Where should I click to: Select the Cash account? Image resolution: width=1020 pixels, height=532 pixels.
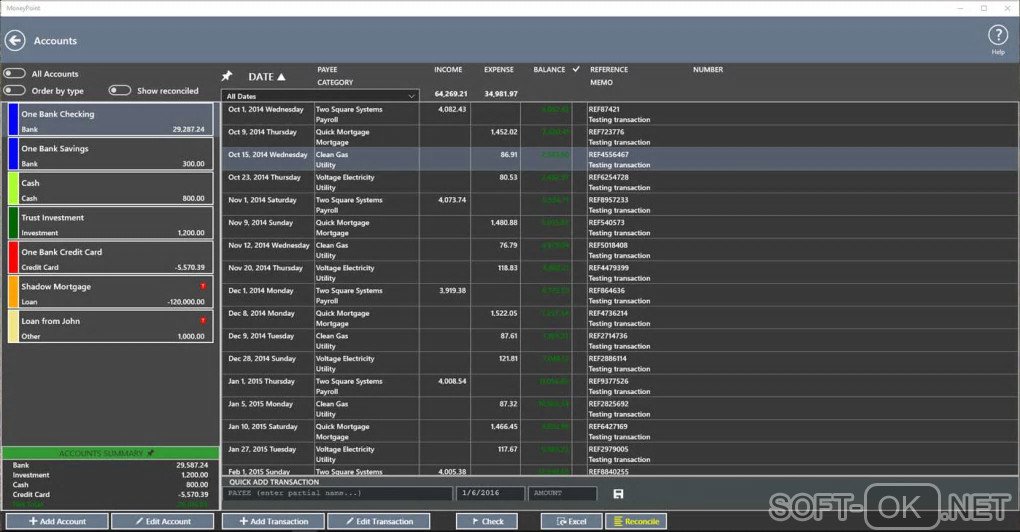[110, 189]
